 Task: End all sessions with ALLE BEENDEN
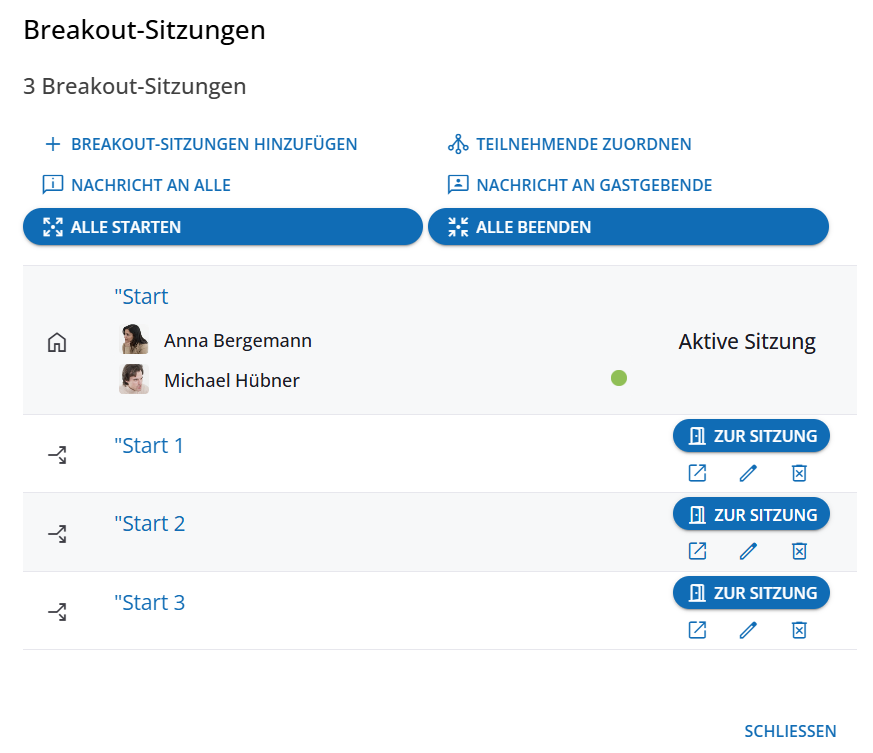(629, 227)
